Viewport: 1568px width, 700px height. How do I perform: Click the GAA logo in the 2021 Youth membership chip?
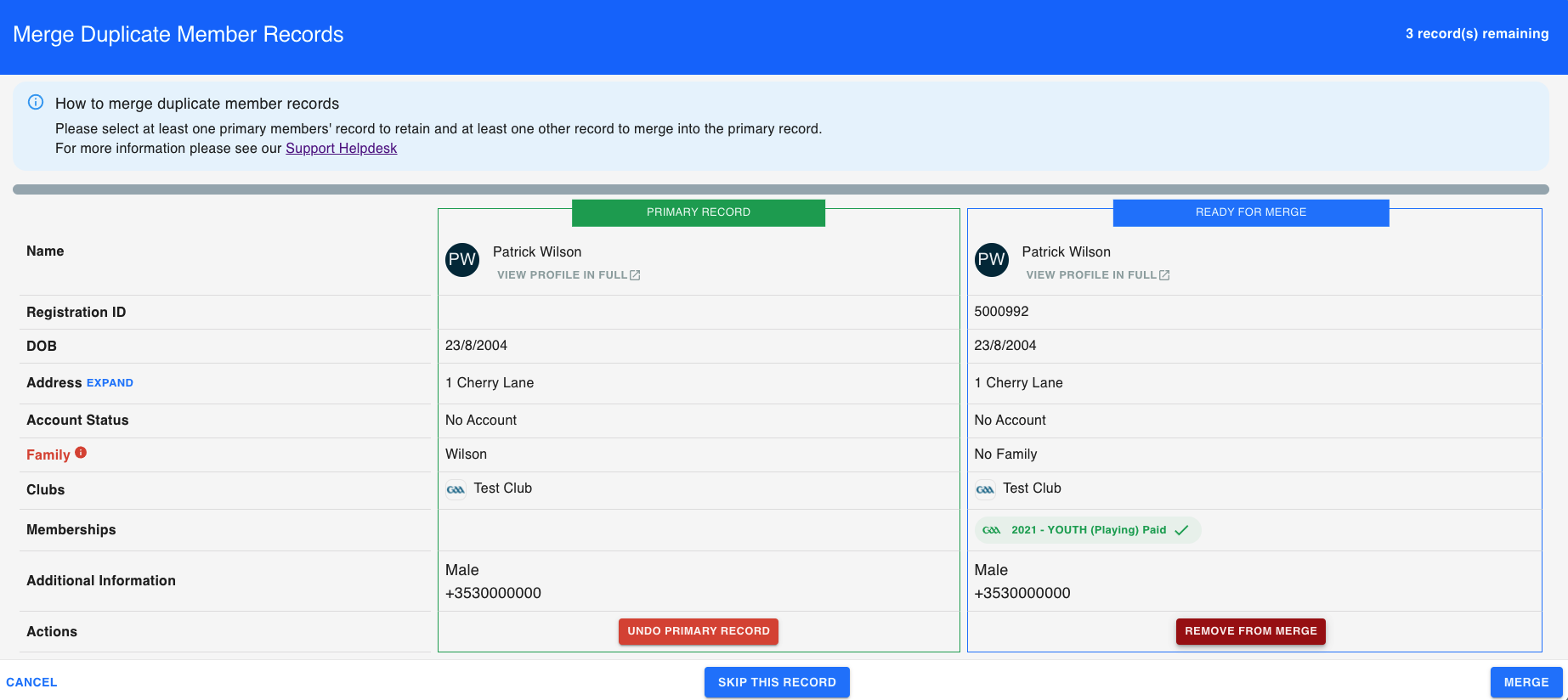[x=992, y=530]
